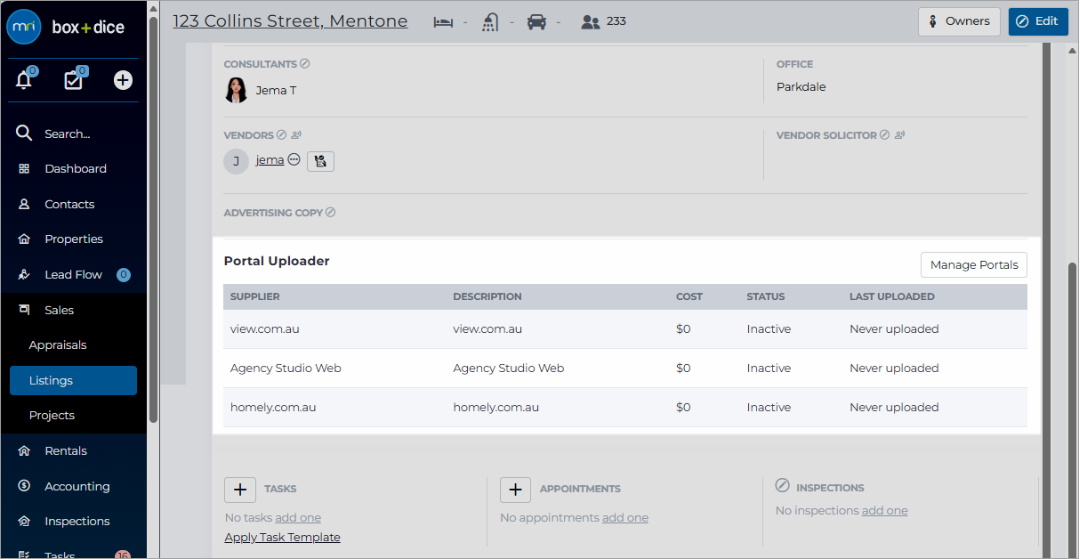This screenshot has height=559, width=1080.
Task: Click the Contacts person icon
Action: click(24, 204)
